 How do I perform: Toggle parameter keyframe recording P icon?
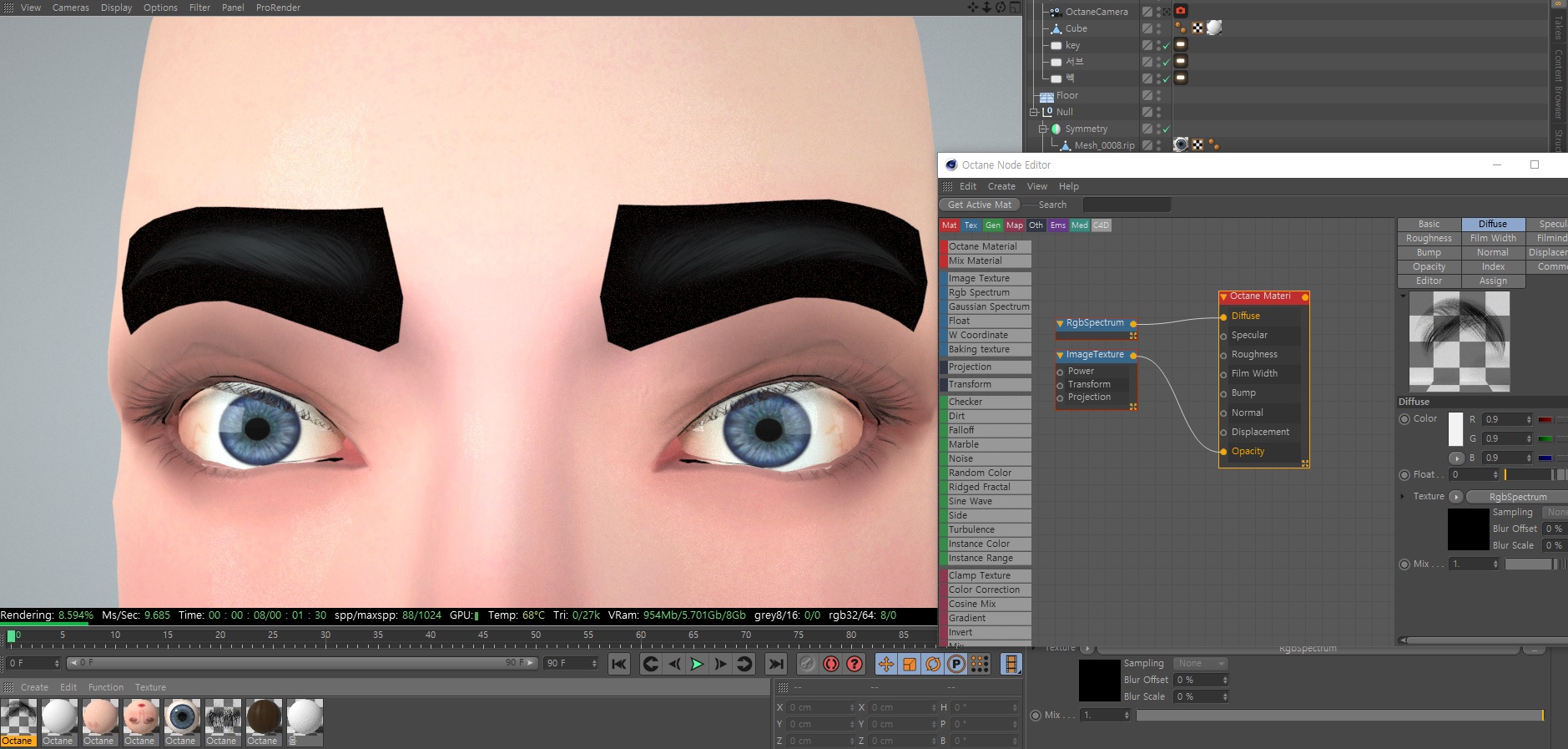[956, 664]
